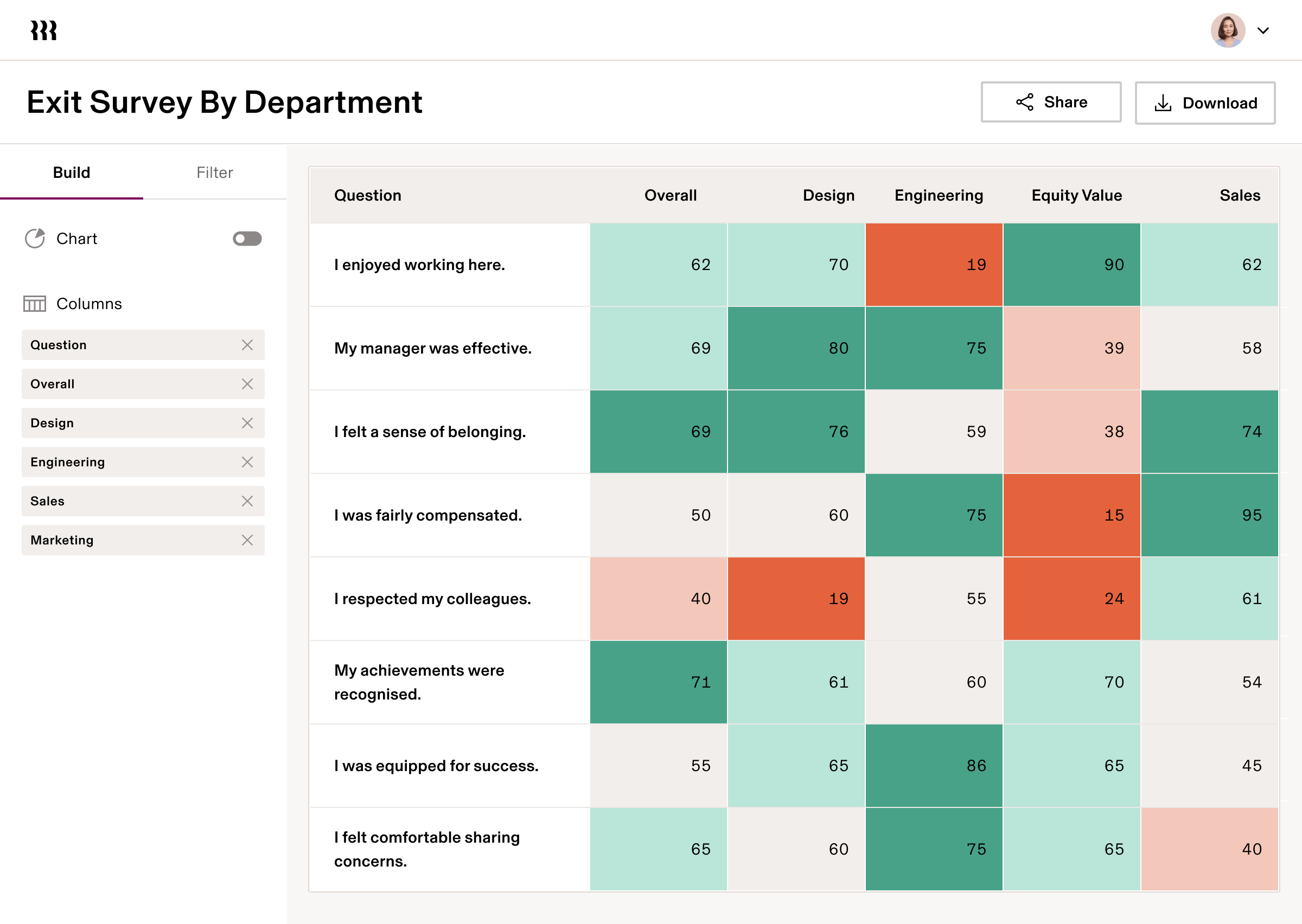The height and width of the screenshot is (924, 1302).
Task: Remove the Overall column chip
Action: click(247, 383)
